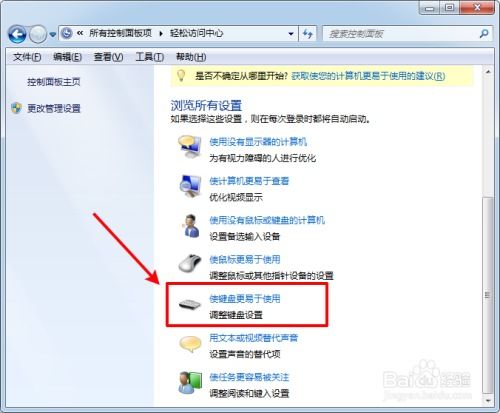The height and width of the screenshot is (413, 500).
Task: Click the speech bubble sound alternatives icon
Action: [190, 344]
